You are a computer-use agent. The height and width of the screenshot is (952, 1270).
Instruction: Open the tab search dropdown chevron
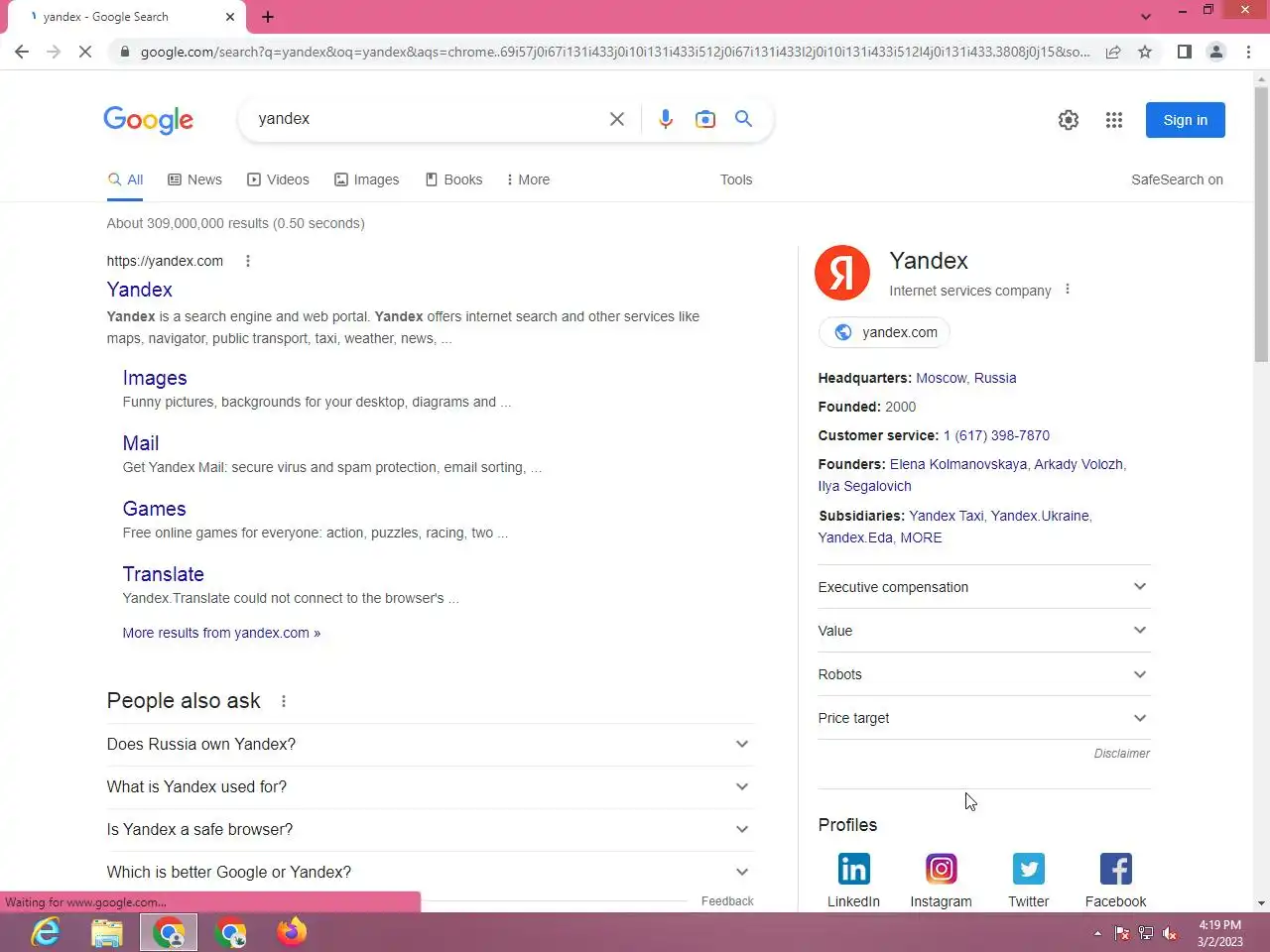coord(1146,17)
